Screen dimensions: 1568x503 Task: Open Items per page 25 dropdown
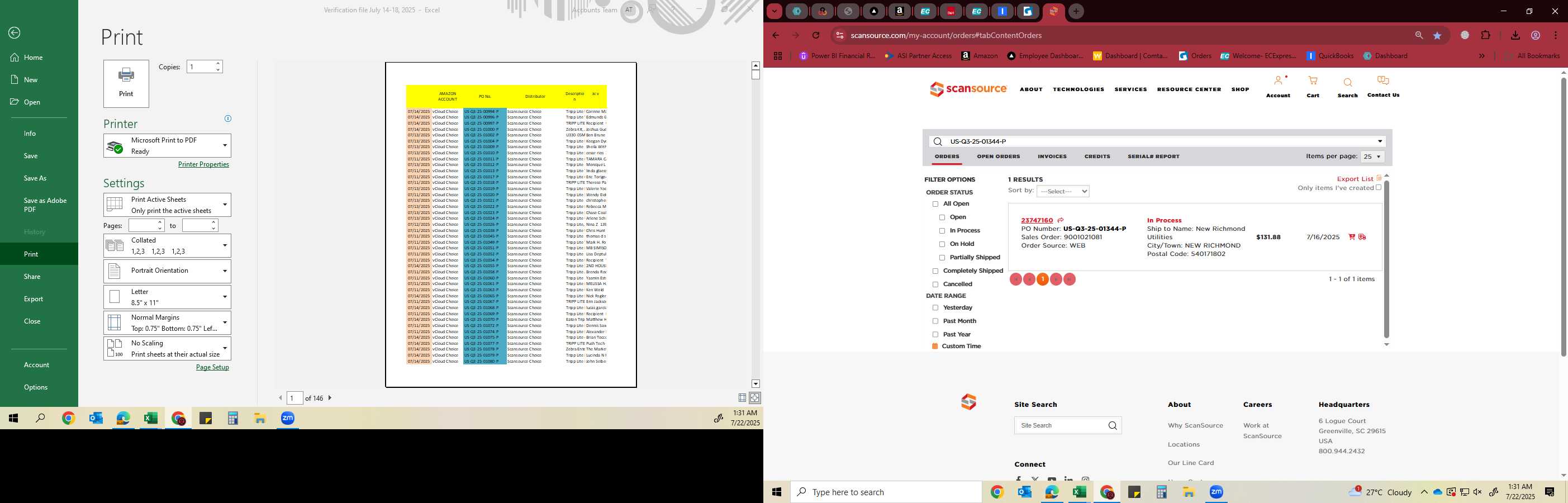pyautogui.click(x=1372, y=156)
